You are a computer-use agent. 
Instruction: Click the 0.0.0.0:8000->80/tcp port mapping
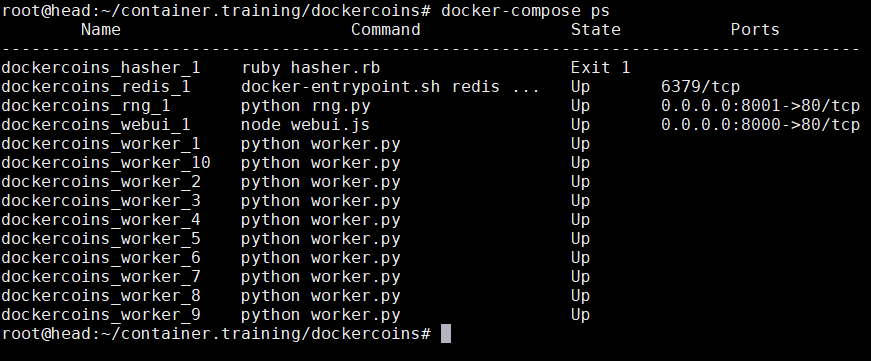[x=760, y=125]
